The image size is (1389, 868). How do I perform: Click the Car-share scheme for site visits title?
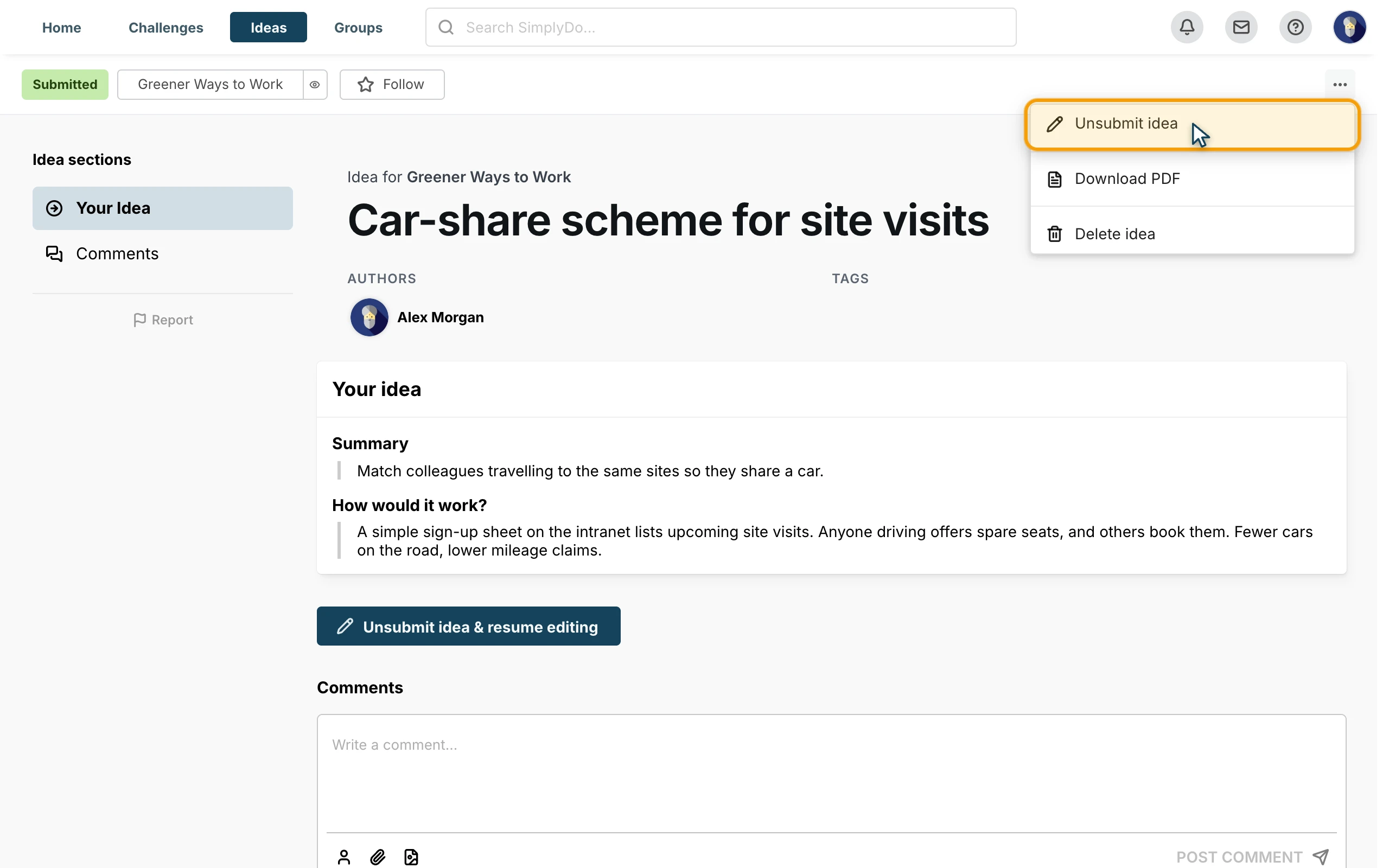668,220
